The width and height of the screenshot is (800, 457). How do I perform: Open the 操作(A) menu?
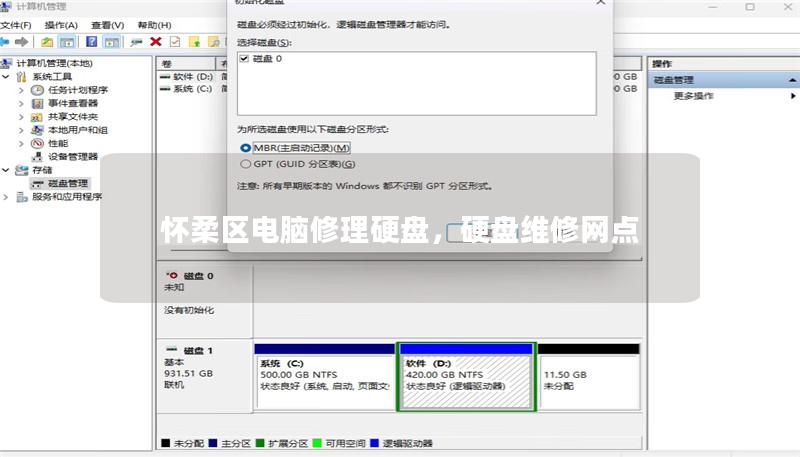(x=61, y=25)
